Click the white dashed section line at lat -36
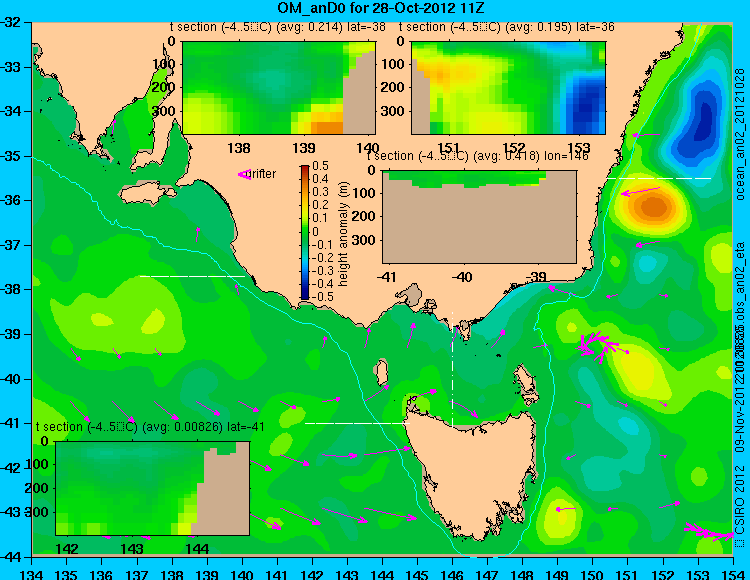 point(659,178)
